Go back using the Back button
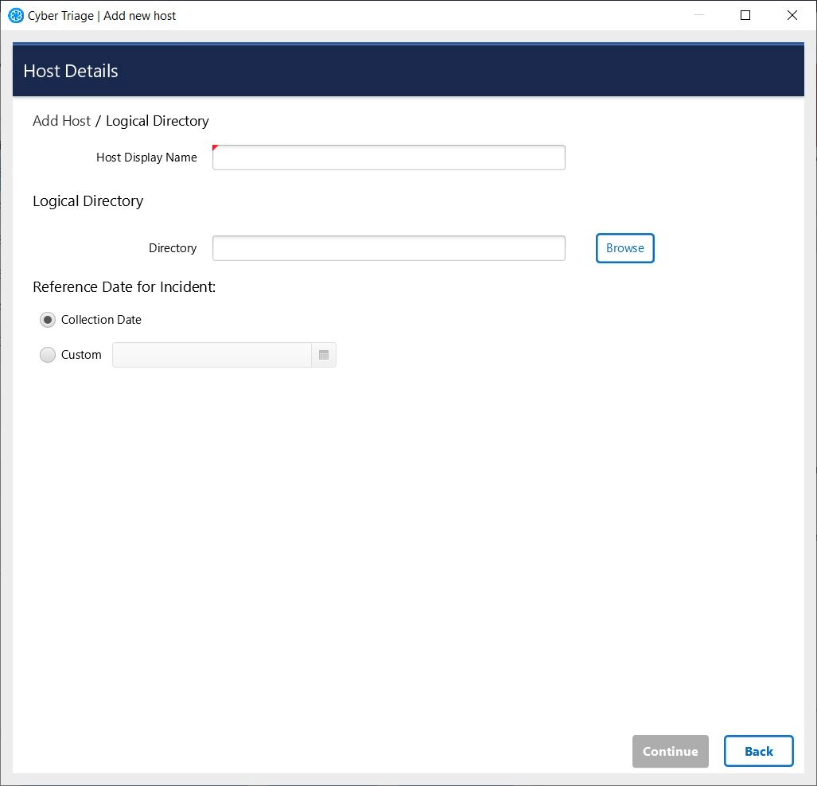This screenshot has height=786, width=817. [758, 752]
